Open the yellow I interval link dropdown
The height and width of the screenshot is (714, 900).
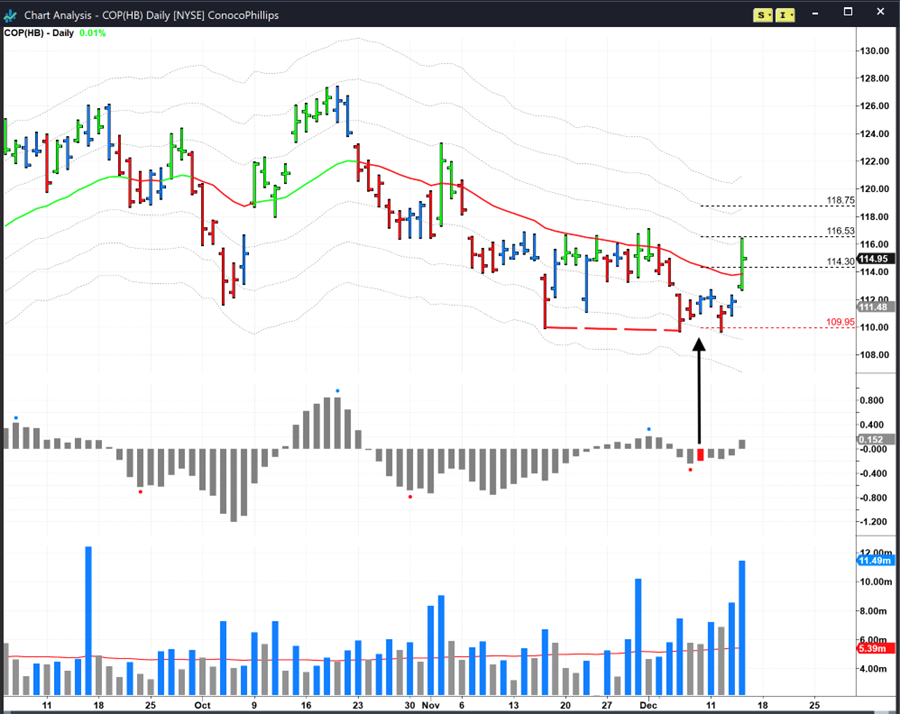click(x=785, y=14)
